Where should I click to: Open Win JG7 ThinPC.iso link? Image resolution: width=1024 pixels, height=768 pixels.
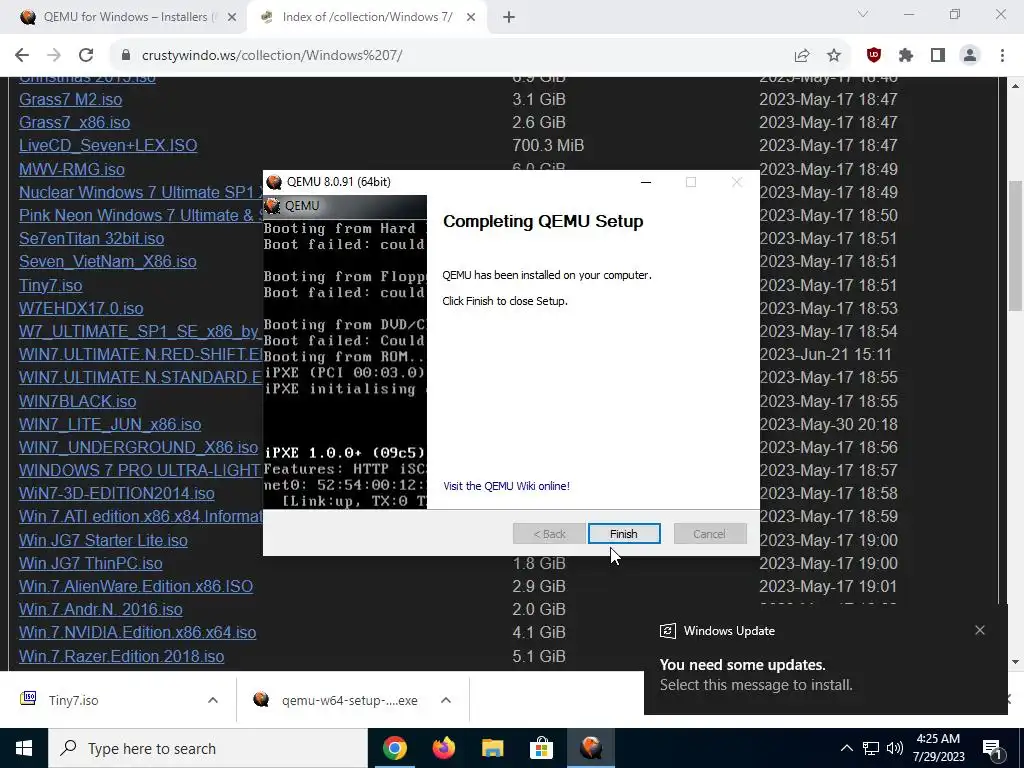click(91, 564)
